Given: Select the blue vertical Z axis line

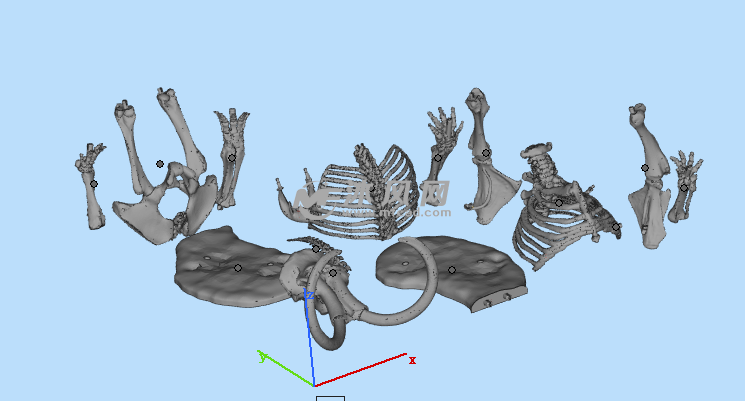Looking at the screenshot, I should [x=311, y=340].
